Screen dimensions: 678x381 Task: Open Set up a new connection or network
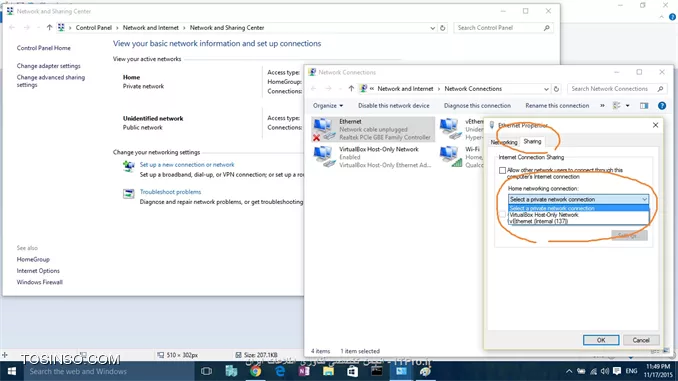(x=187, y=165)
